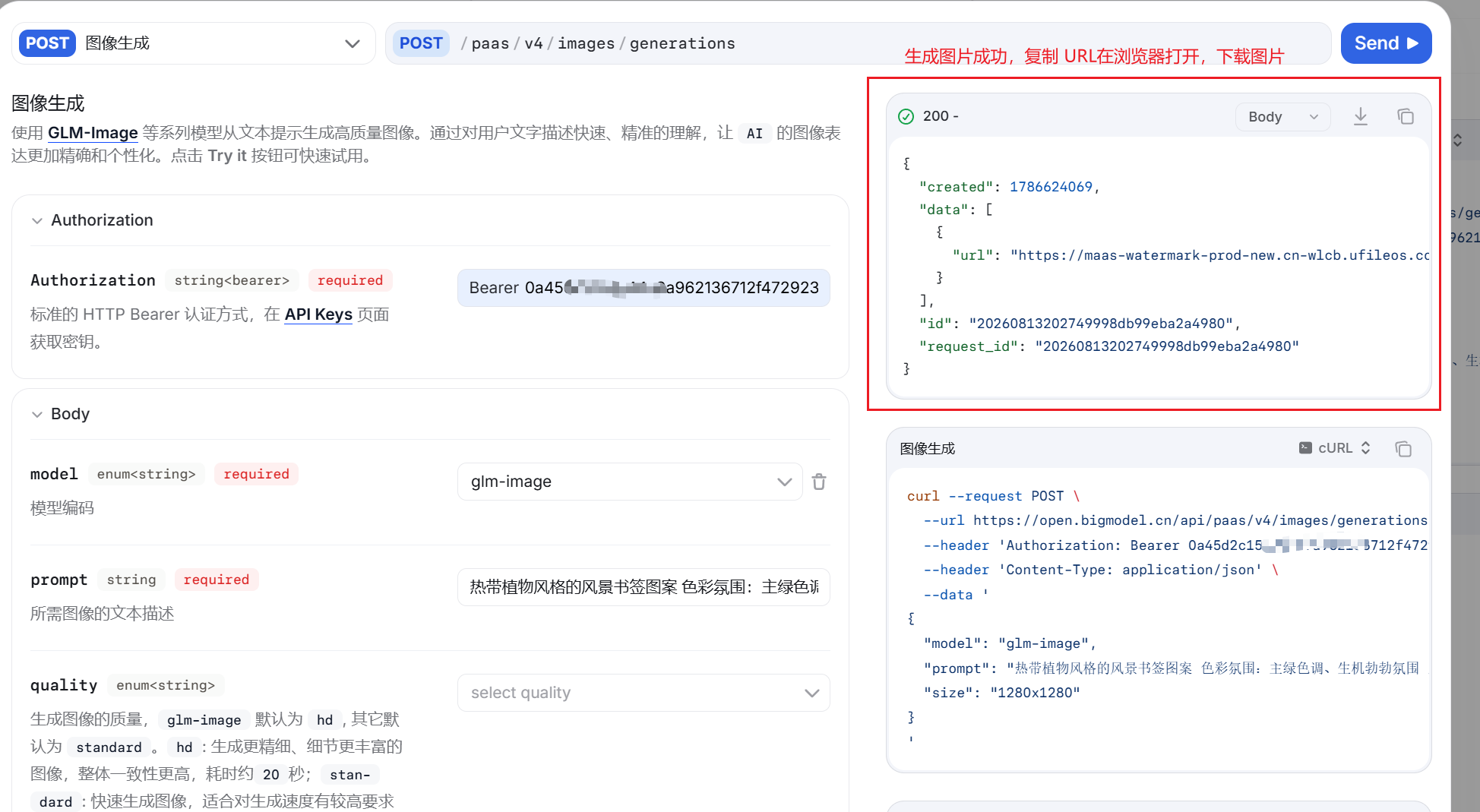
Task: Click the prompt text input field
Action: coord(644,587)
